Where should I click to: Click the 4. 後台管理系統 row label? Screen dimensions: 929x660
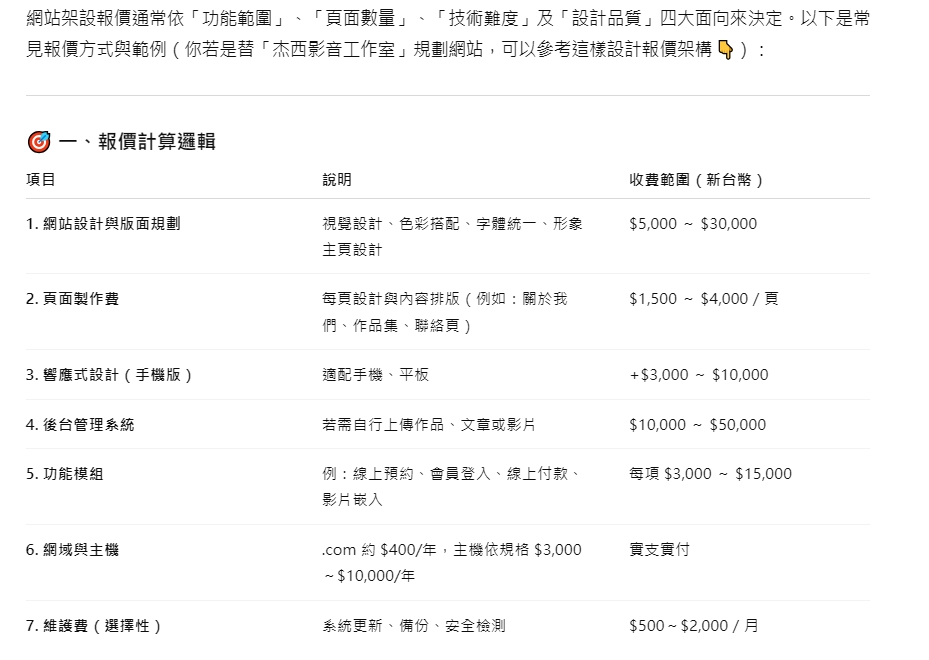point(80,425)
